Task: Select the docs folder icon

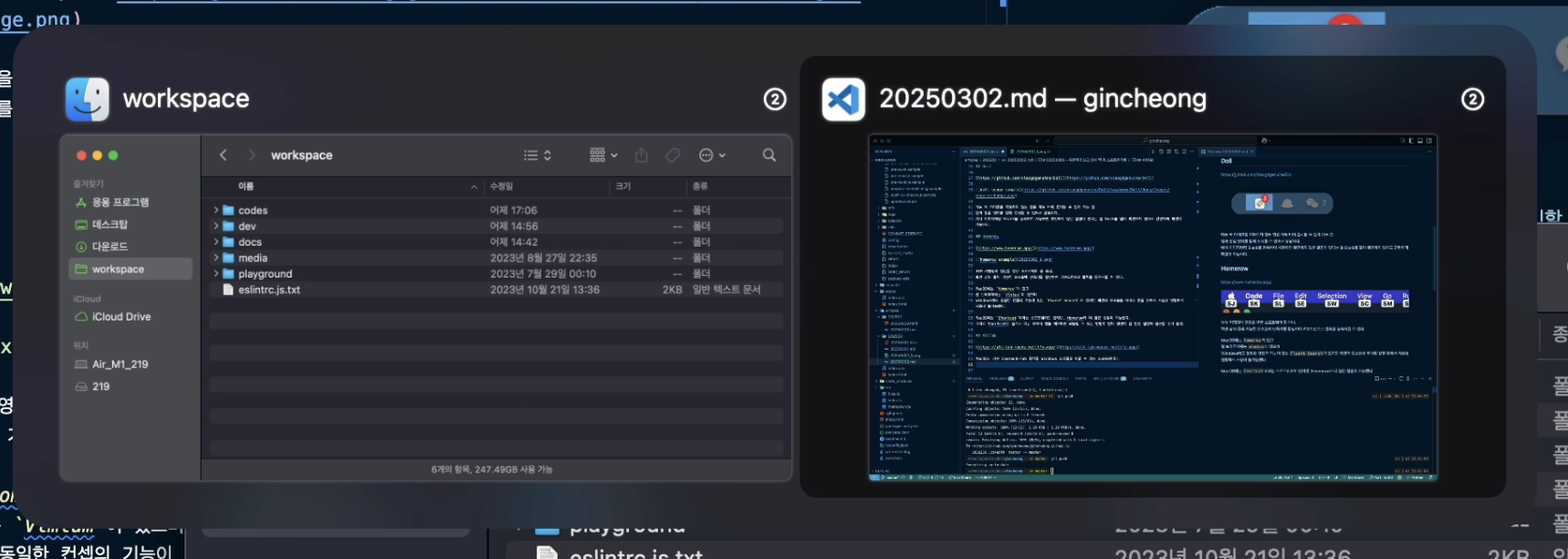Action: tap(229, 242)
